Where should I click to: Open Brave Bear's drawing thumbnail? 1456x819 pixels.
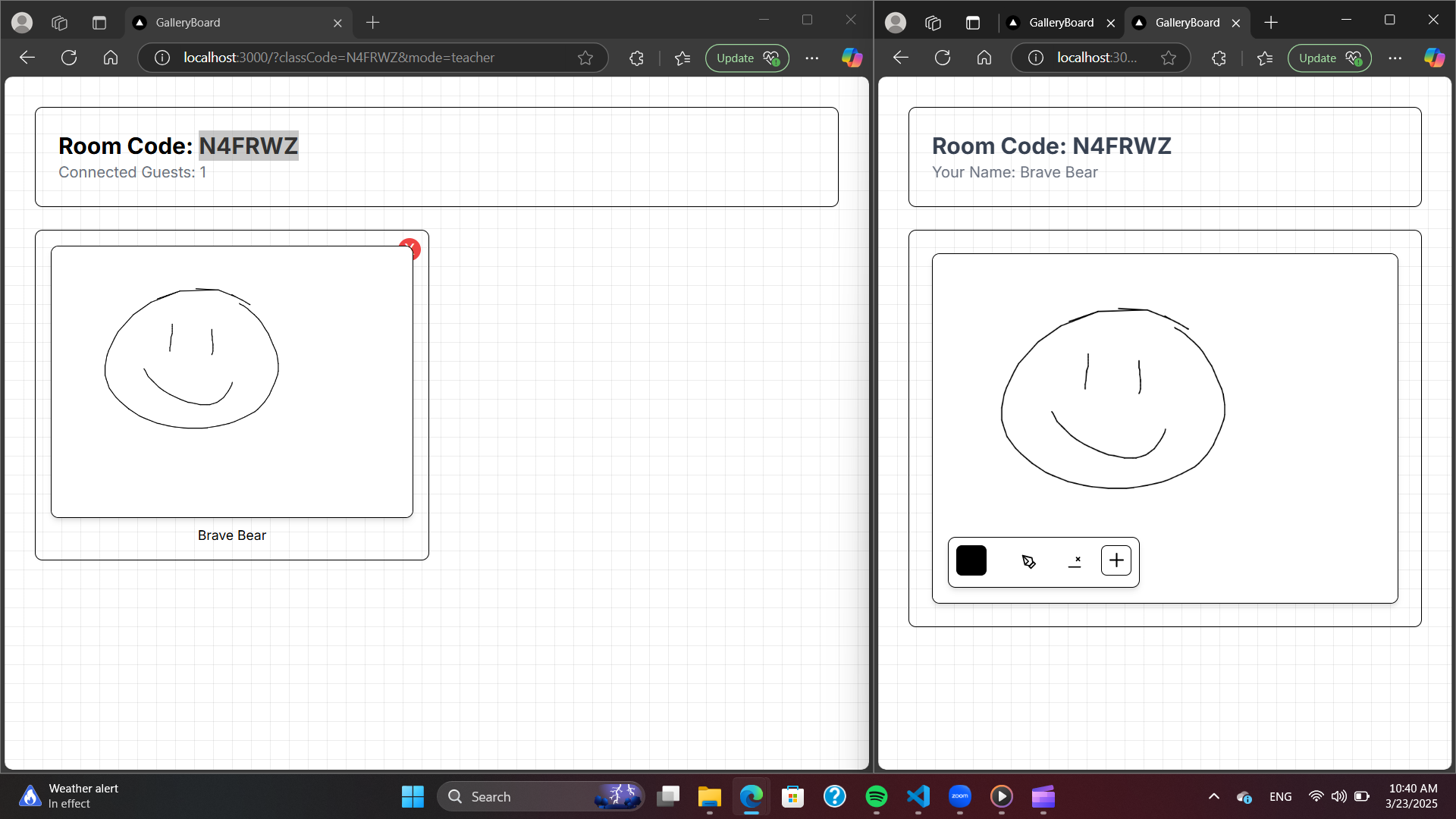pyautogui.click(x=232, y=381)
